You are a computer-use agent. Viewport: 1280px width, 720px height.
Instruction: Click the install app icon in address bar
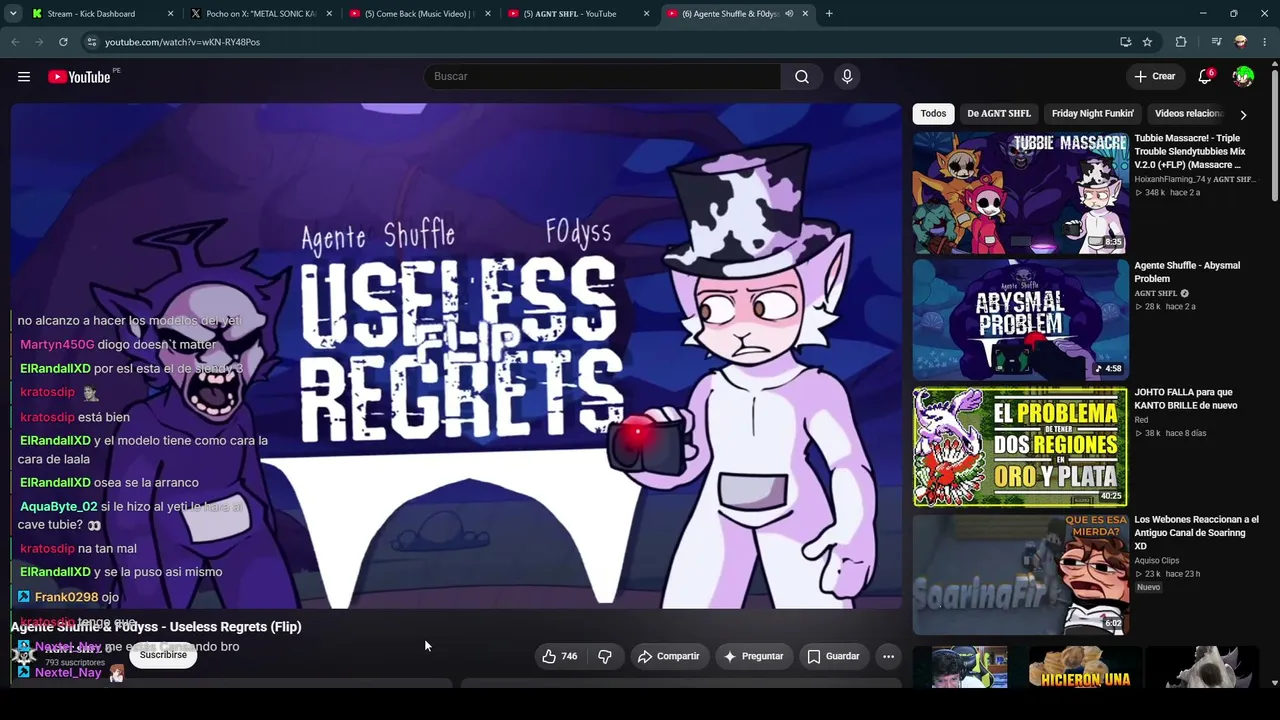click(1126, 42)
